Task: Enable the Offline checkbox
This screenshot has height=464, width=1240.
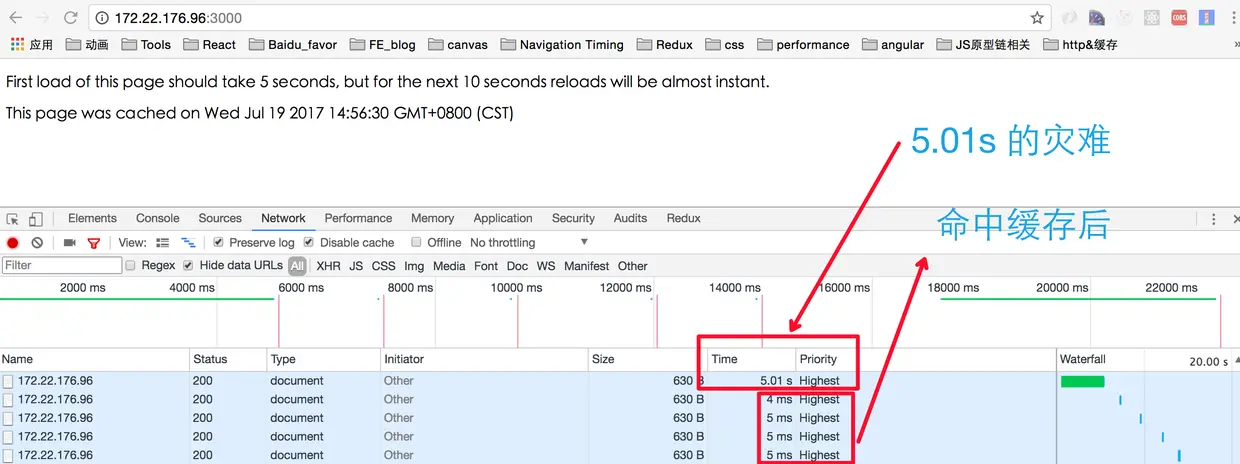Action: pyautogui.click(x=416, y=243)
